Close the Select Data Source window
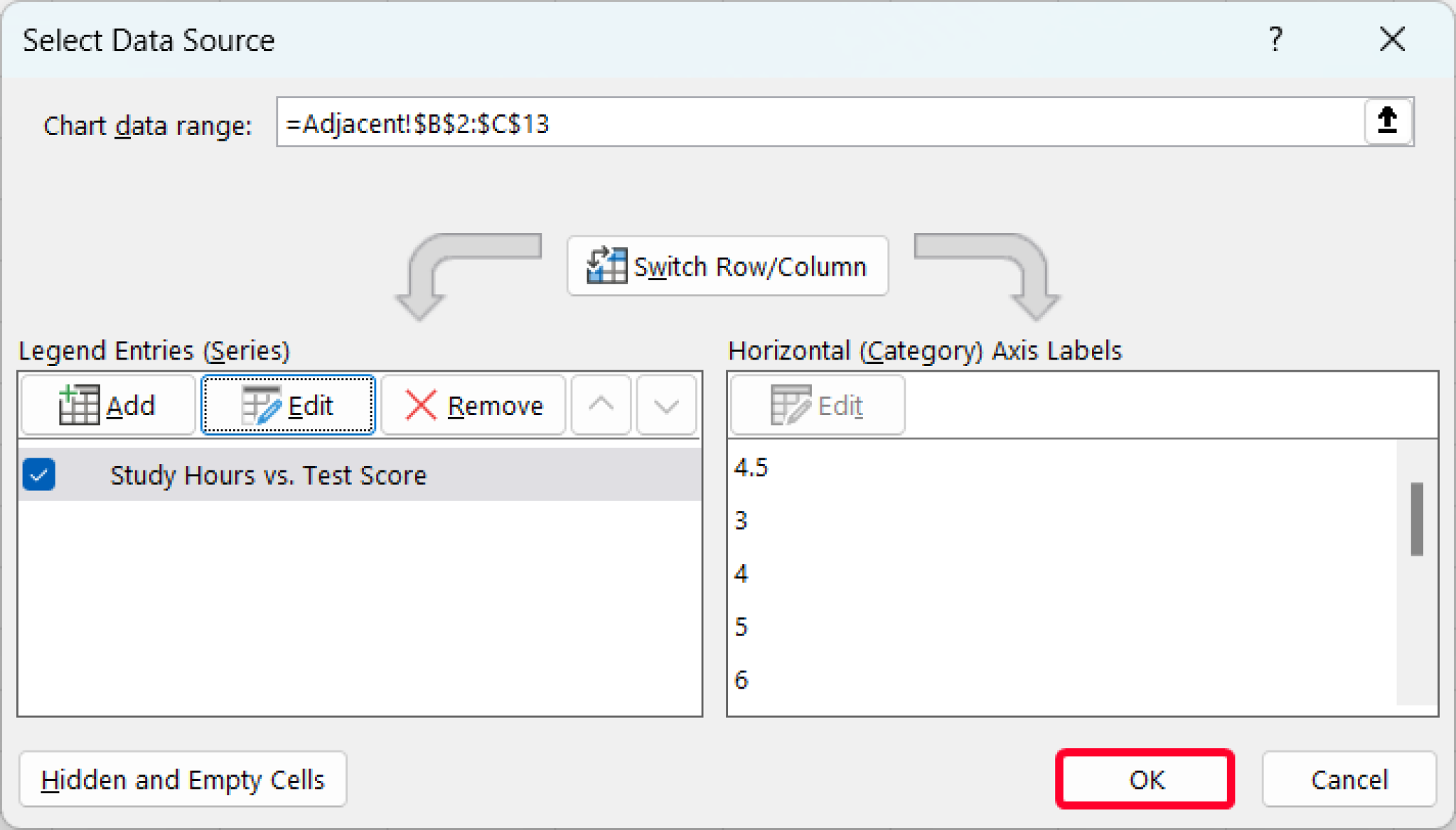This screenshot has width=1456, height=830. [x=1391, y=40]
